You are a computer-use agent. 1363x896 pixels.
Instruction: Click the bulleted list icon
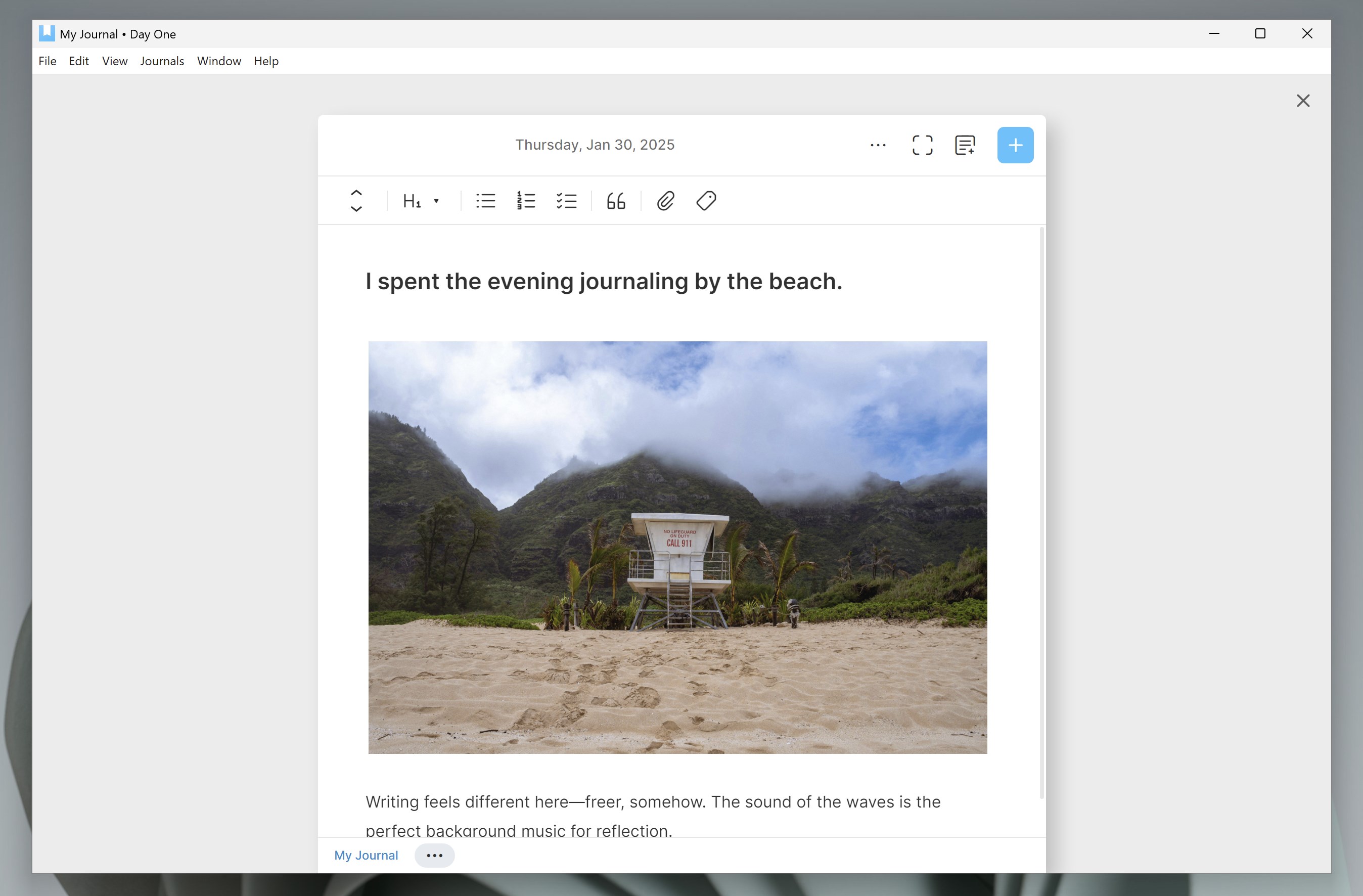486,201
